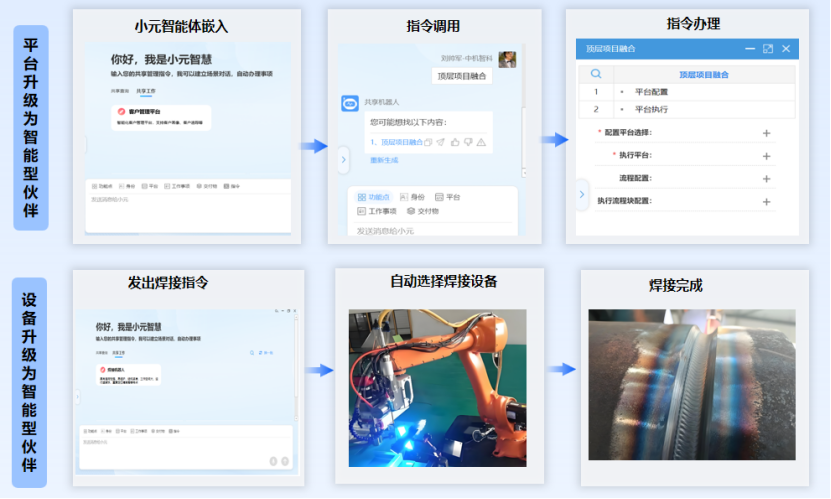Expand the 流程配置 plus button
831x499 pixels.
click(767, 179)
